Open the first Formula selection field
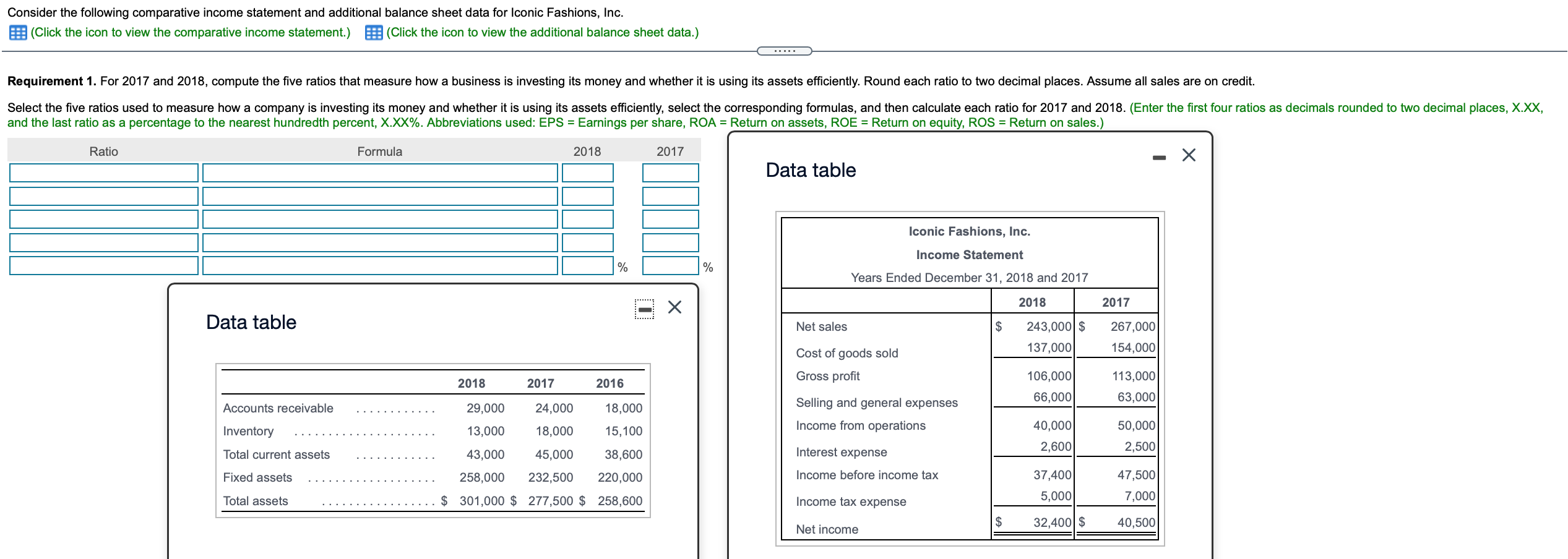 click(379, 173)
